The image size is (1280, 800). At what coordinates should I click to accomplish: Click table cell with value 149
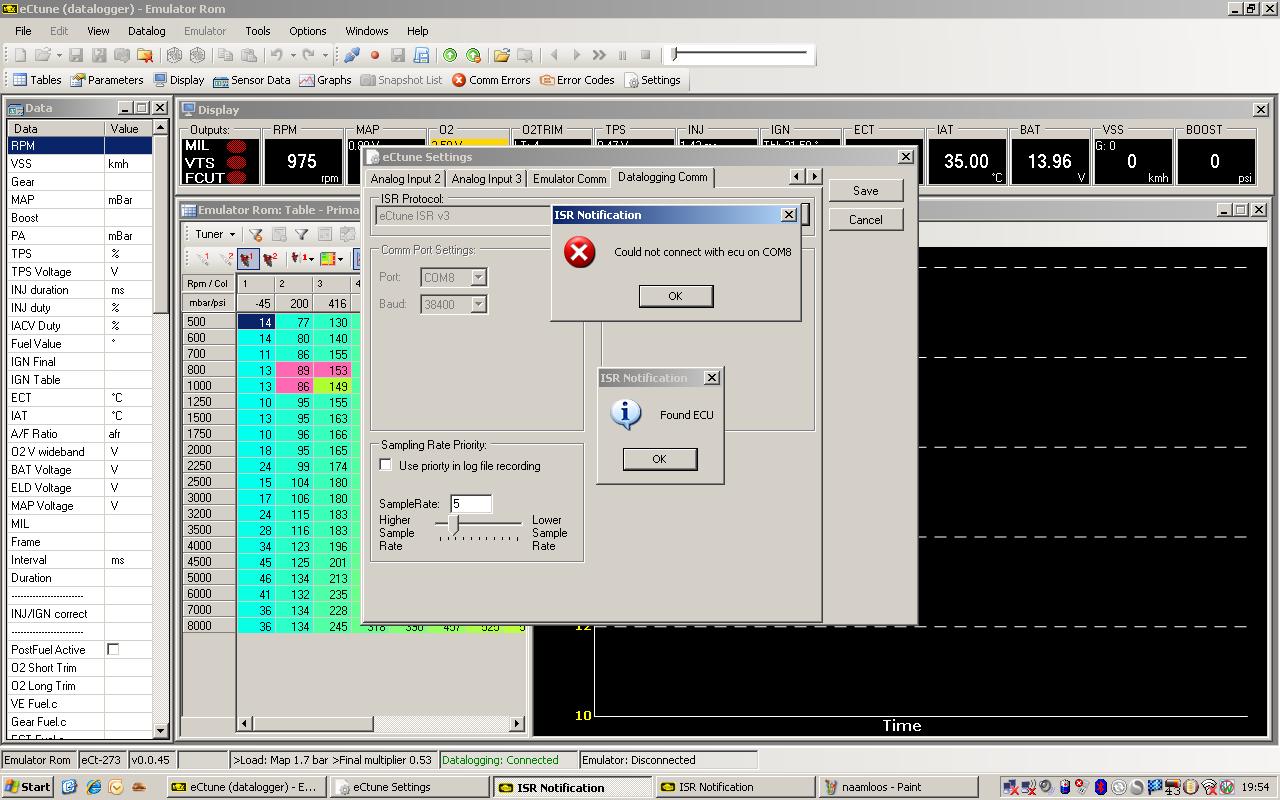pyautogui.click(x=333, y=386)
